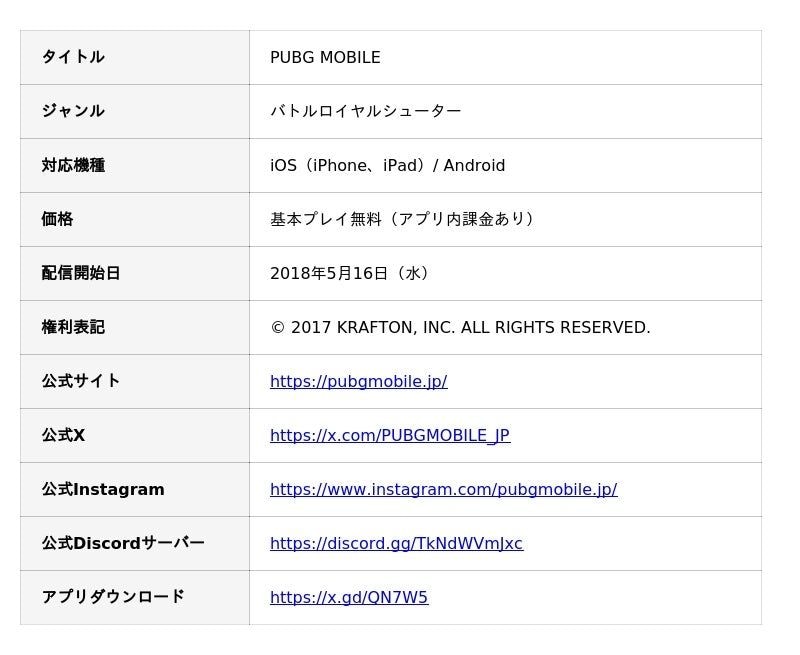
Task: Open the x.gd/QN7W5 app download link
Action: tap(349, 598)
